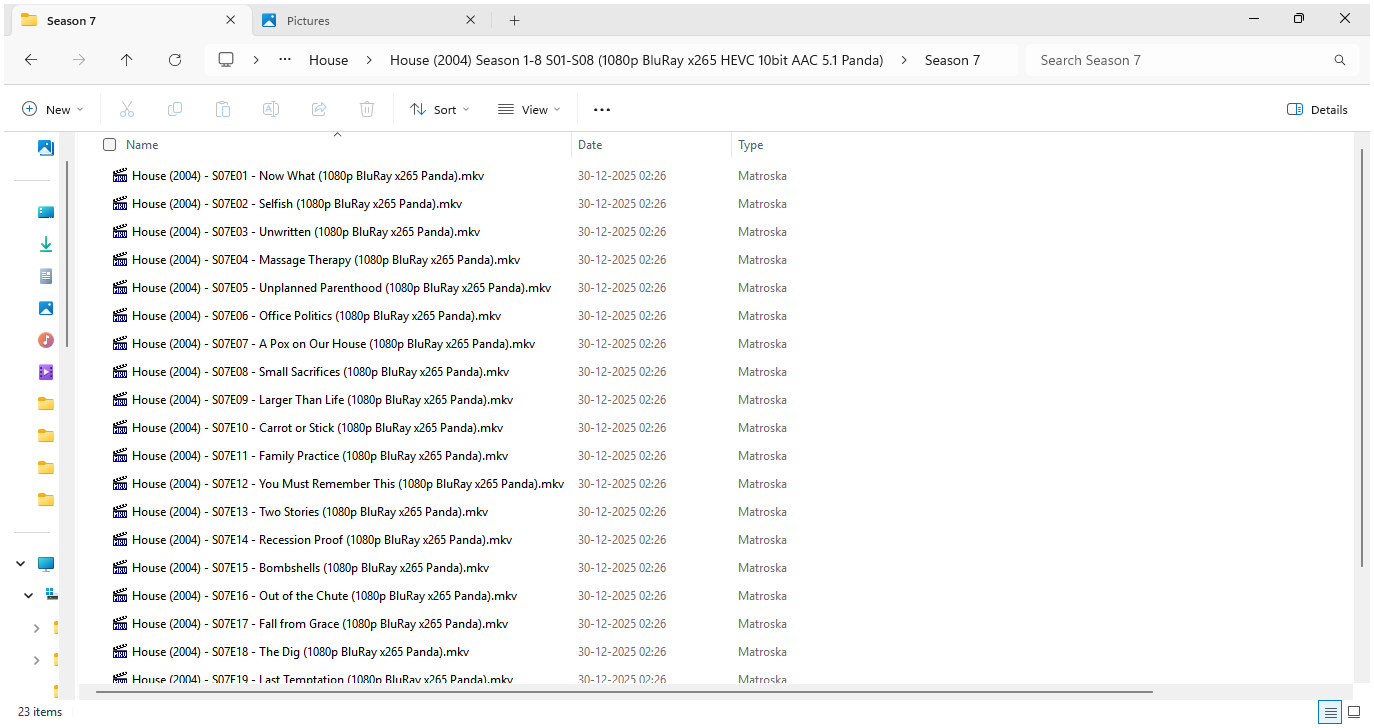The height and width of the screenshot is (728, 1374).
Task: Toggle the Details pane button
Action: coord(1317,110)
